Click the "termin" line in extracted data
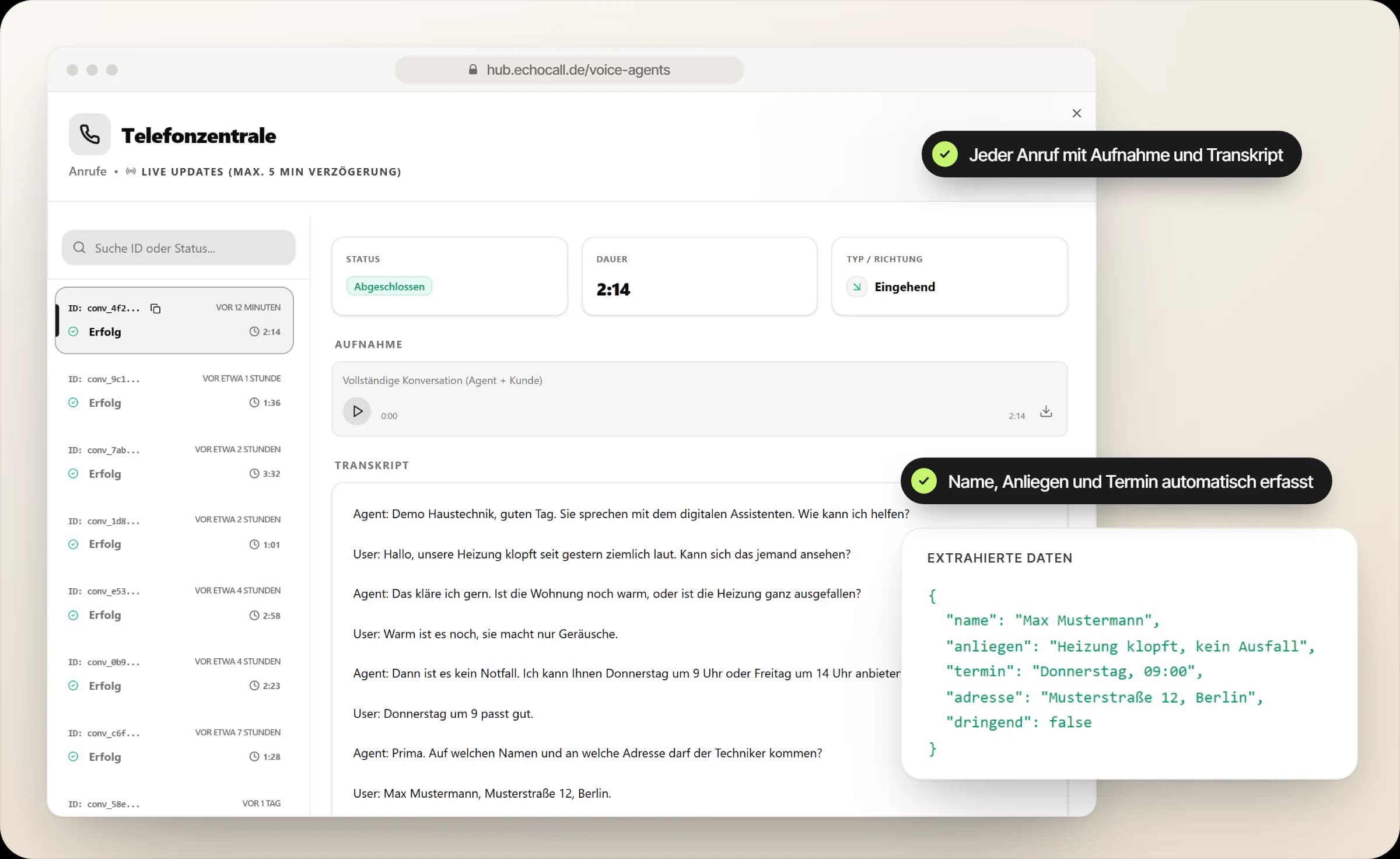This screenshot has height=859, width=1400. pyautogui.click(x=1074, y=672)
